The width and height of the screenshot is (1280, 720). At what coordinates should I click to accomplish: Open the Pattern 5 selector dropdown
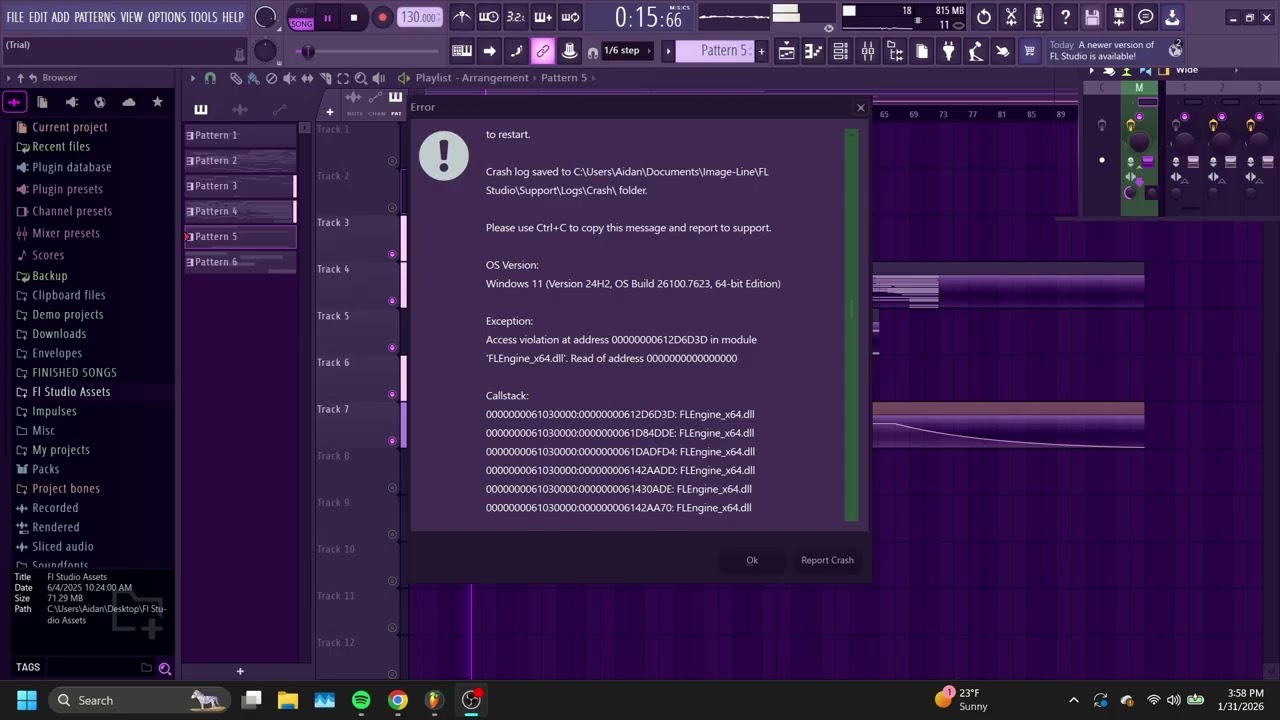[x=717, y=51]
